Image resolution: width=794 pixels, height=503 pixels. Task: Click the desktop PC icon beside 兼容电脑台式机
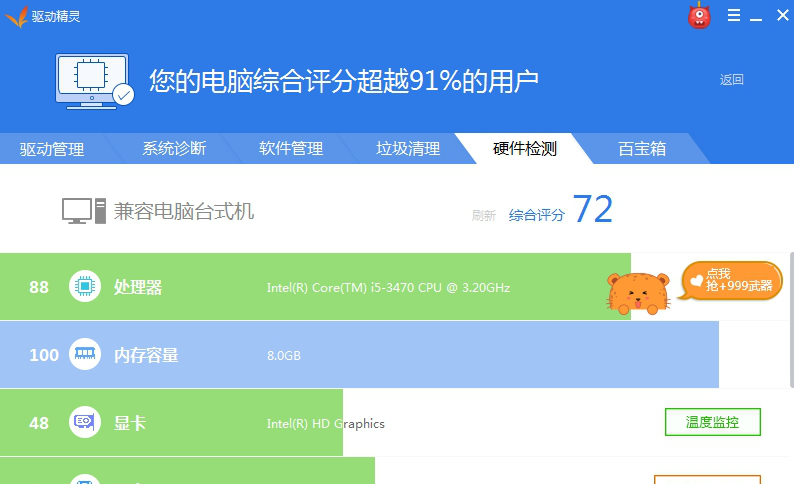84,211
